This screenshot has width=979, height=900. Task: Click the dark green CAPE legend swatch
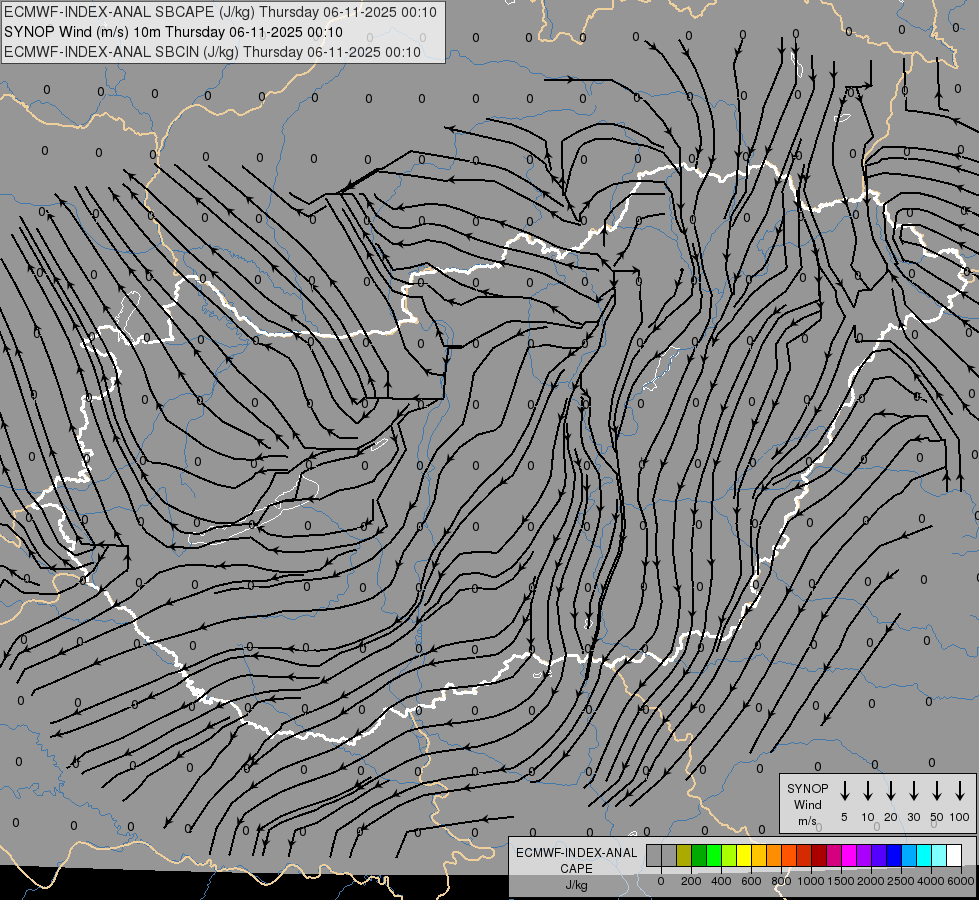click(699, 855)
